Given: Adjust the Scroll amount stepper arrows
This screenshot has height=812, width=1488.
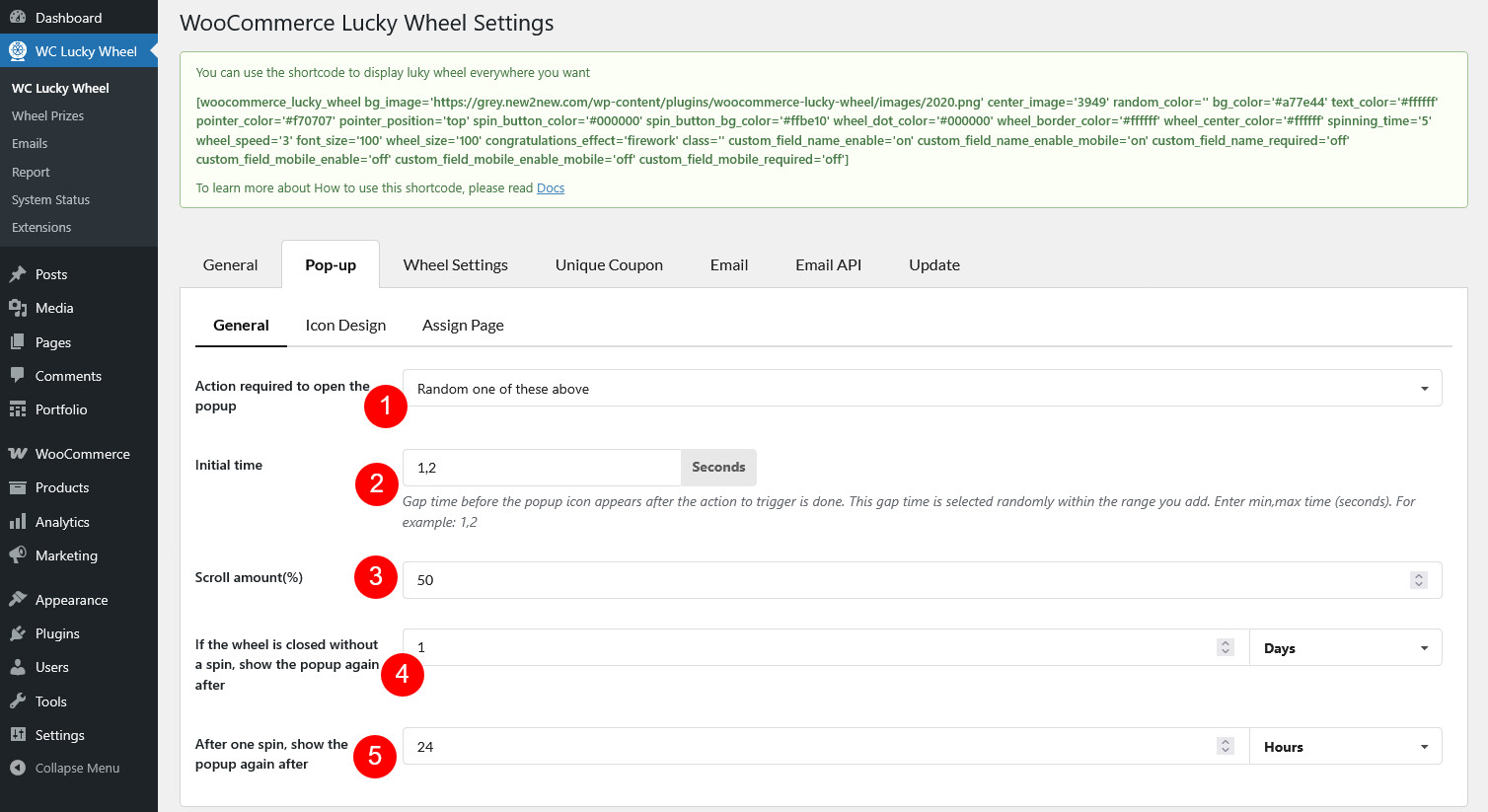Looking at the screenshot, I should coord(1419,580).
